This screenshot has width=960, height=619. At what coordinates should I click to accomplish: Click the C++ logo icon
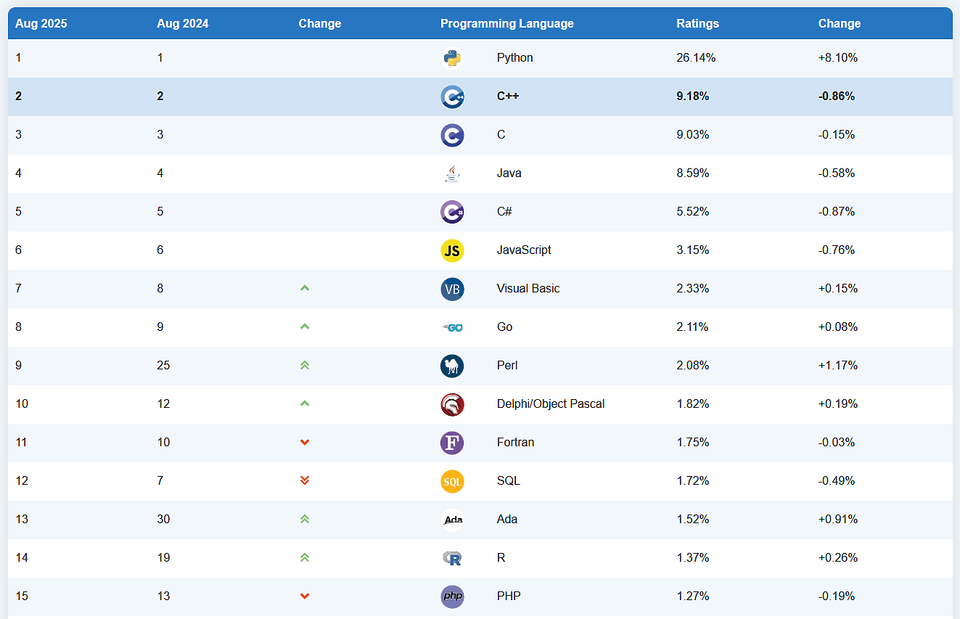(452, 97)
